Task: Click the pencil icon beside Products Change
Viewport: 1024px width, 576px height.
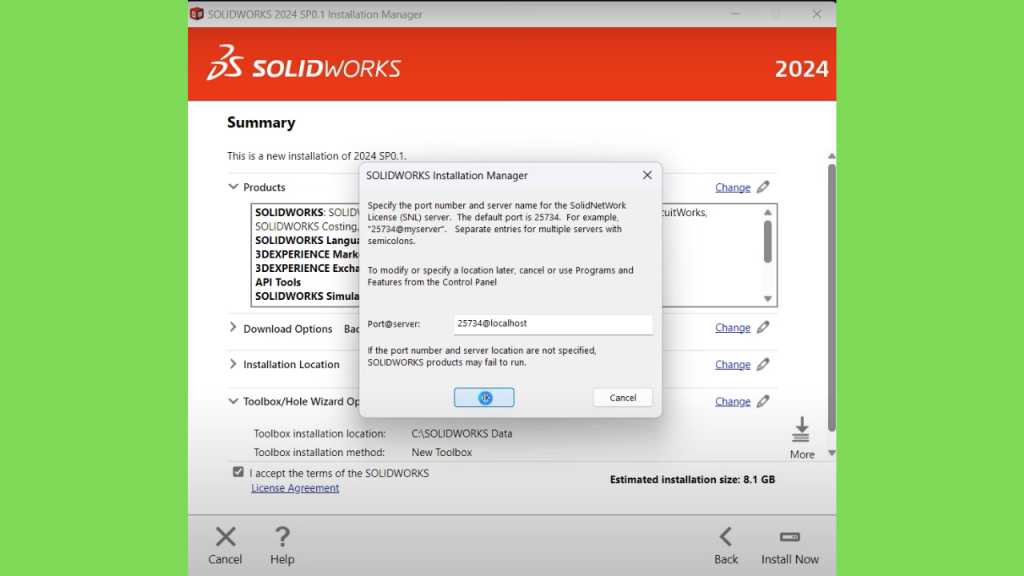Action: [x=763, y=187]
